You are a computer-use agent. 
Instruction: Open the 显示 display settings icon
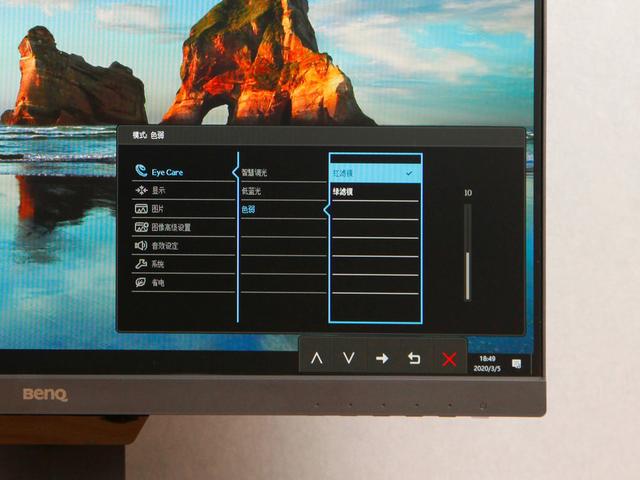[141, 190]
